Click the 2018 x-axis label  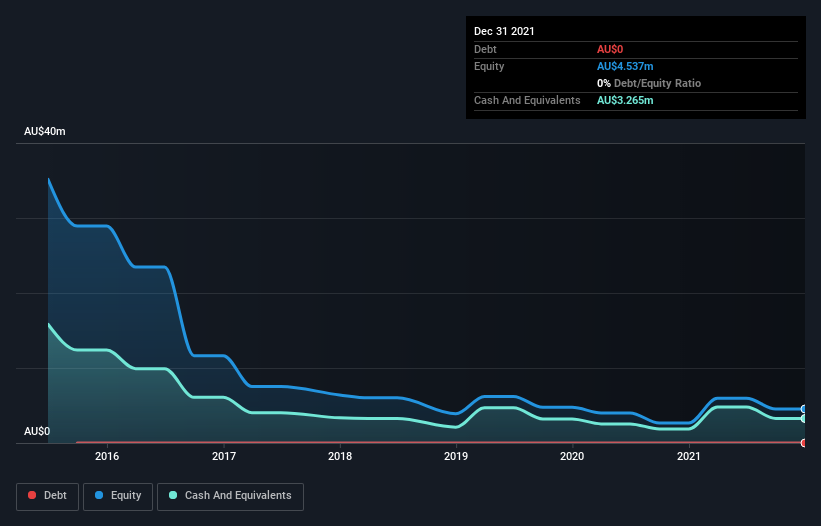(340, 456)
